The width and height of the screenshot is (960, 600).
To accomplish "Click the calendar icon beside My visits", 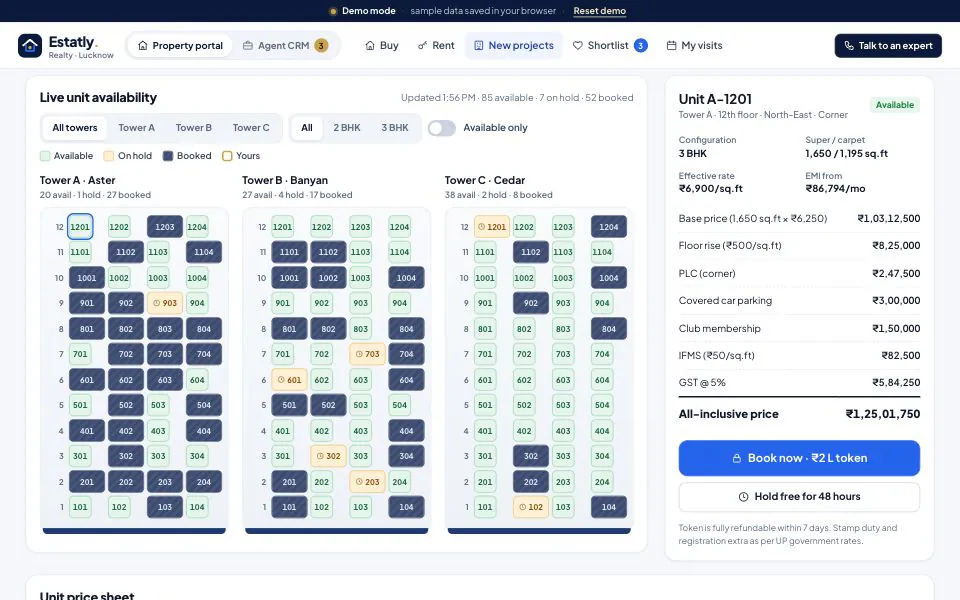I will click(x=672, y=45).
